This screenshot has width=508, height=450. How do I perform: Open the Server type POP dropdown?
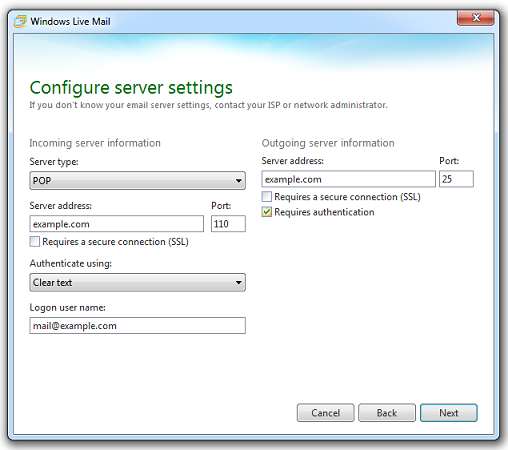pyautogui.click(x=137, y=181)
